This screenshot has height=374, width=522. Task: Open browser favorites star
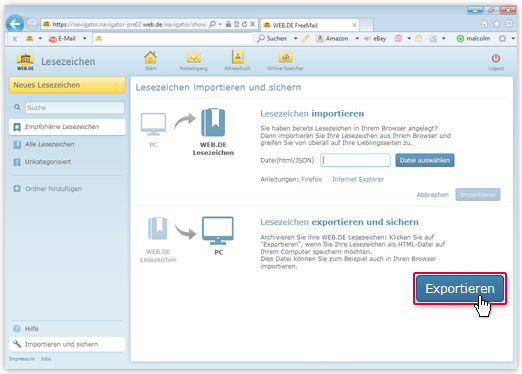(x=497, y=24)
